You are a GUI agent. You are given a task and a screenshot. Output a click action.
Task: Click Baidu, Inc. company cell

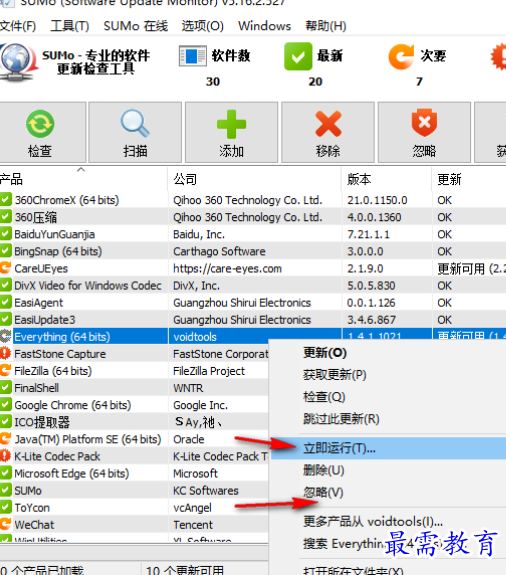pyautogui.click(x=199, y=234)
